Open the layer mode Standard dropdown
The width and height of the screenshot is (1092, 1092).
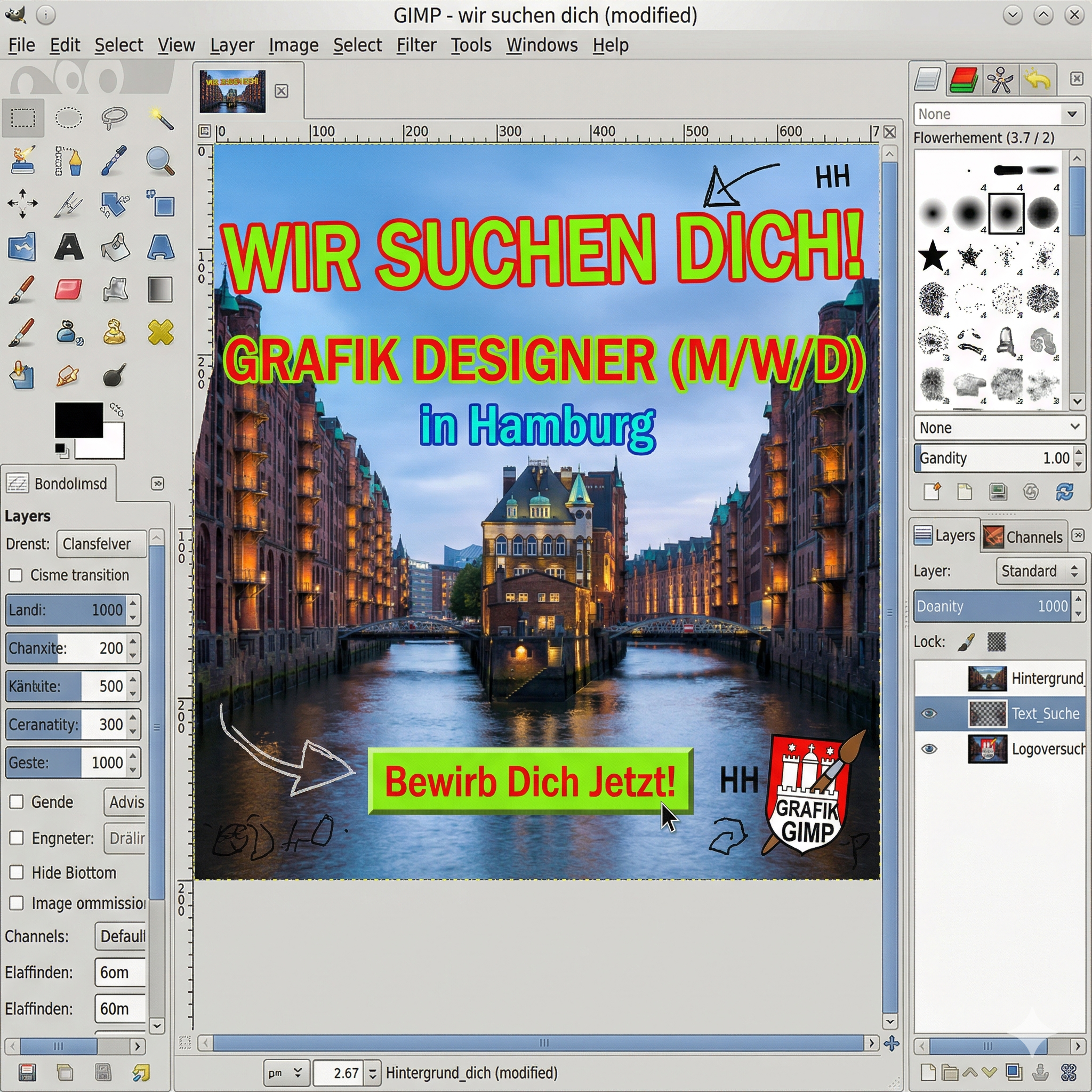1040,571
